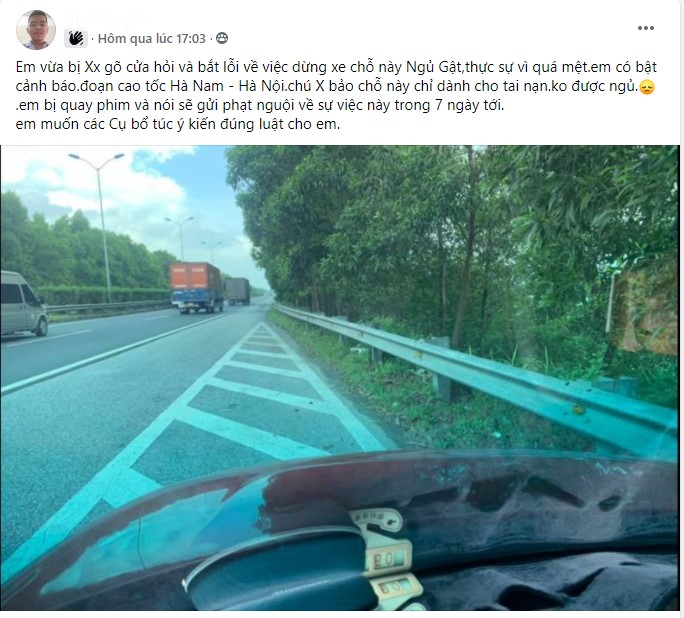Click the words "Ngủ Gật" in post
The width and height of the screenshot is (684, 618).
coord(433,68)
